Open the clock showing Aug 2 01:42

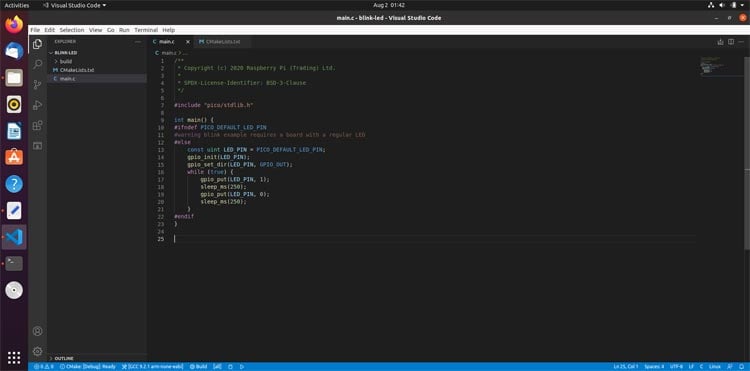point(389,5)
